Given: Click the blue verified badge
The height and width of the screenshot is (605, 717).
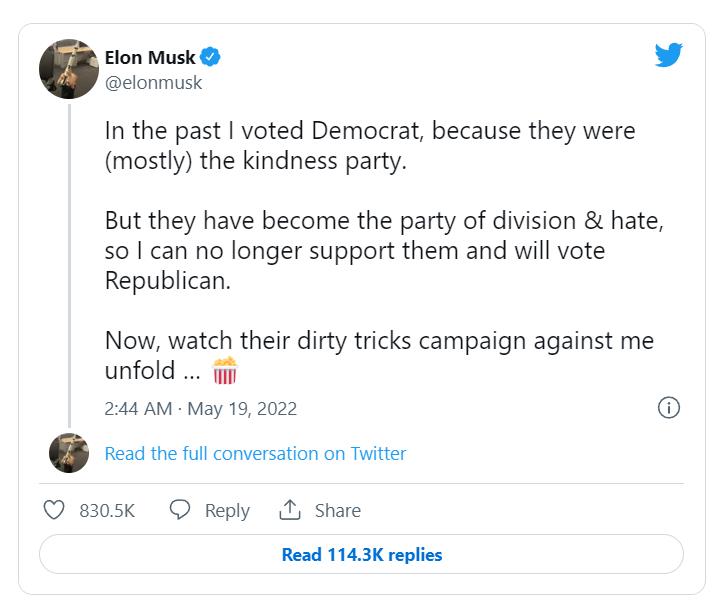Looking at the screenshot, I should pyautogui.click(x=211, y=57).
